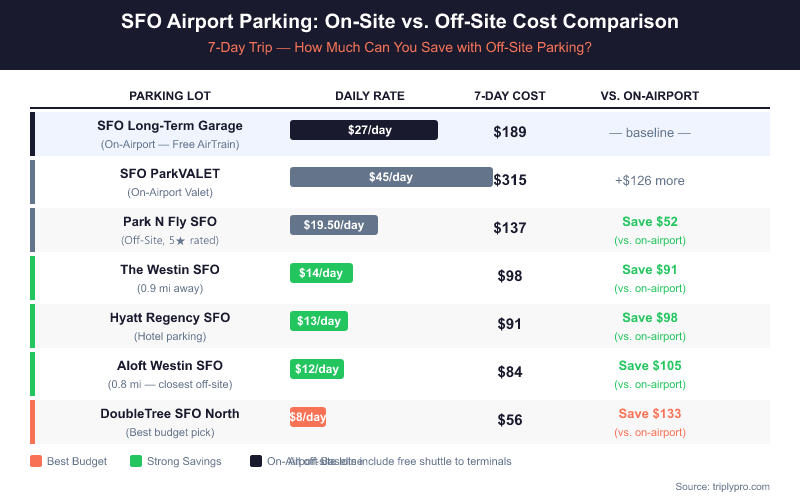Image resolution: width=800 pixels, height=500 pixels.
Task: Click the $315 seven-day cost value
Action: point(510,180)
